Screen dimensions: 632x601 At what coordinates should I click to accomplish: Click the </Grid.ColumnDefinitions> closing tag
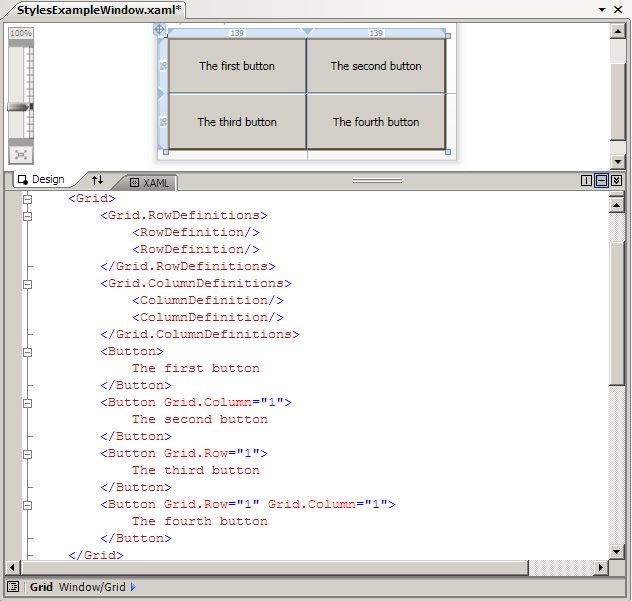tap(200, 335)
